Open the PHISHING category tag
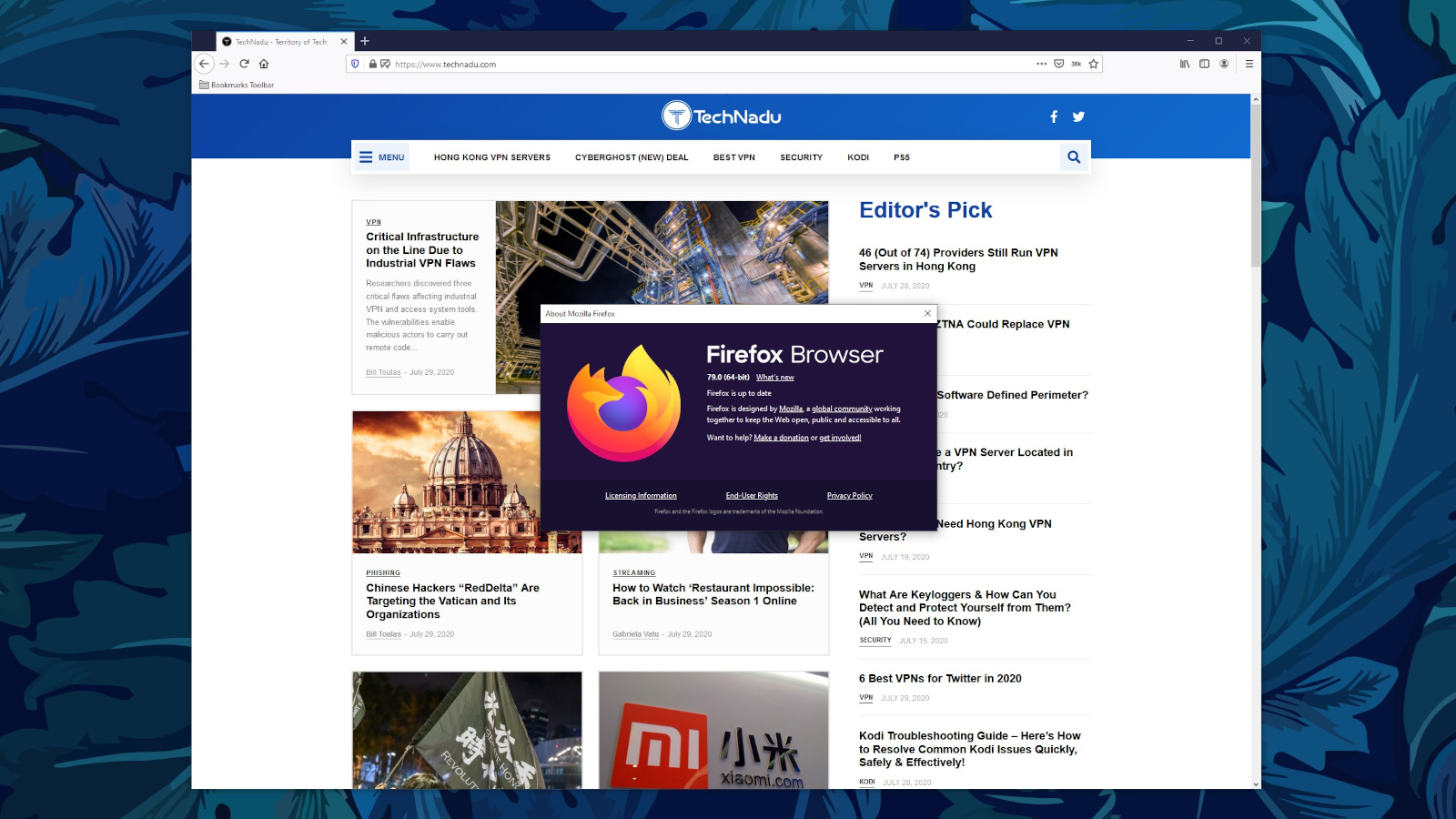1456x819 pixels. [x=383, y=573]
